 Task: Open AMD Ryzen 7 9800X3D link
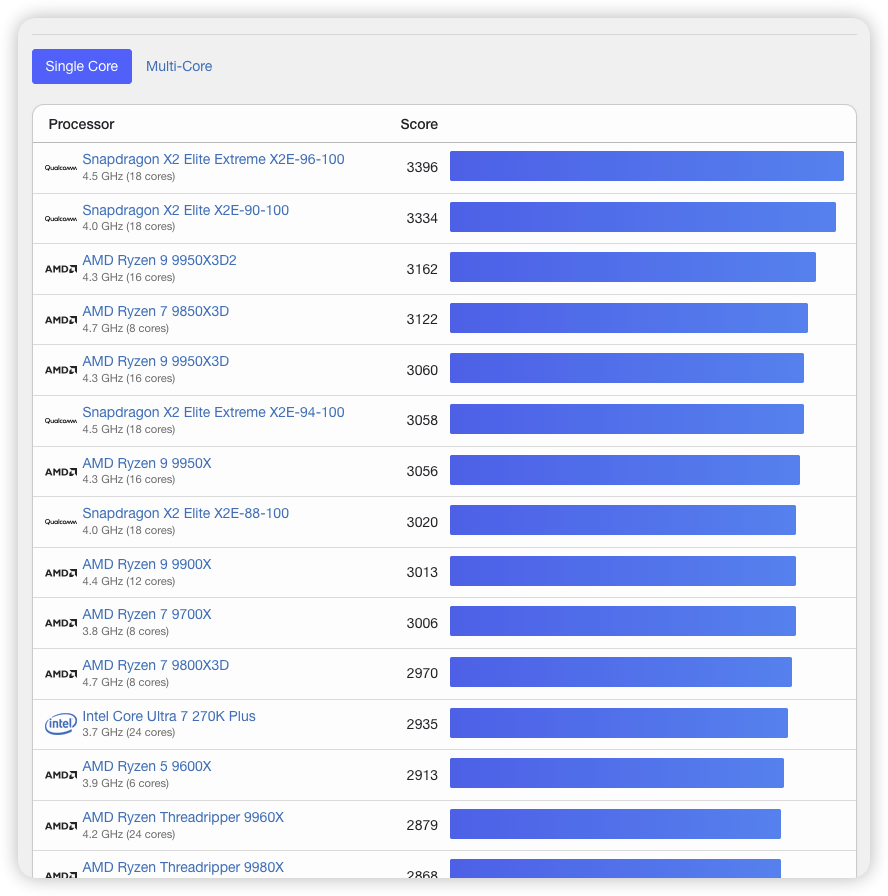155,665
